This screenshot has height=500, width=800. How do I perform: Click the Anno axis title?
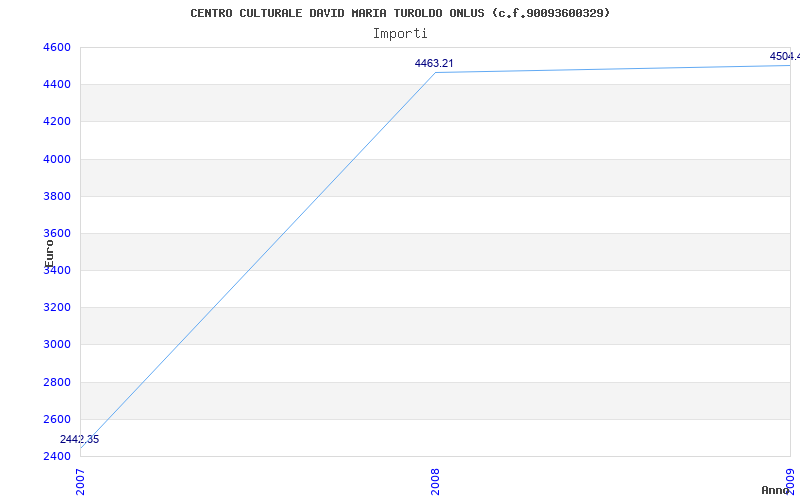(775, 490)
